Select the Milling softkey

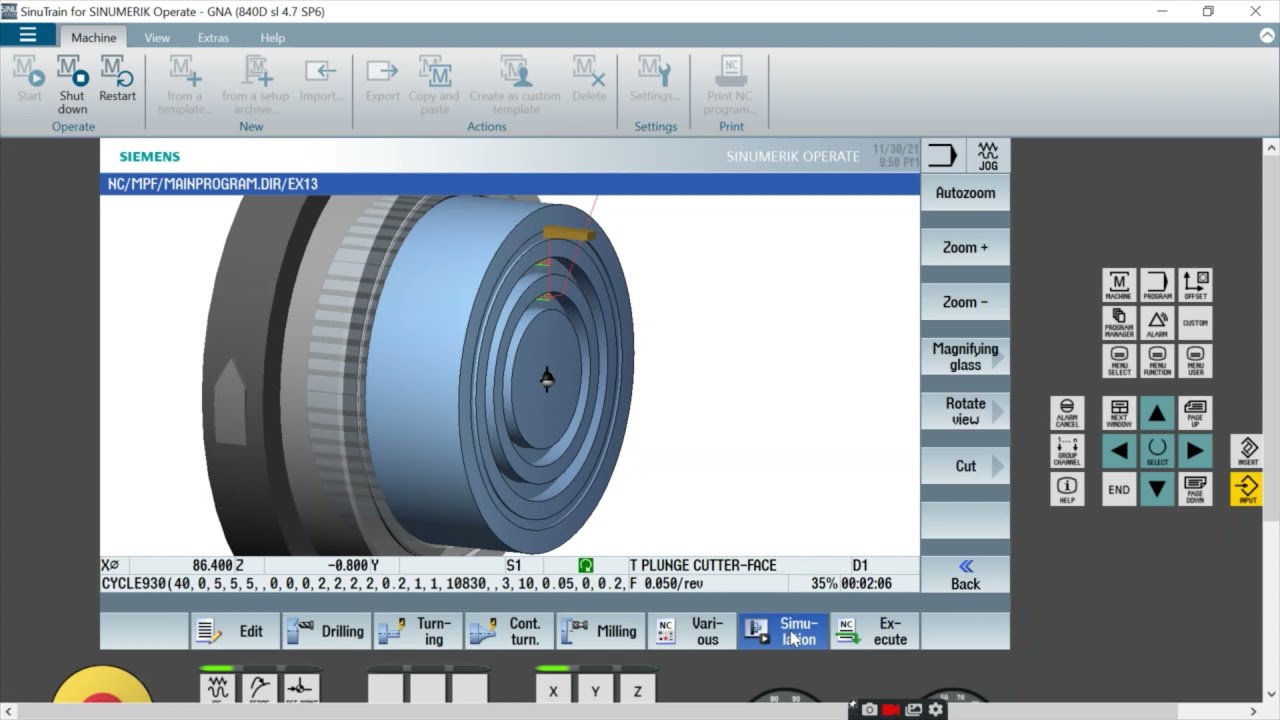point(600,631)
